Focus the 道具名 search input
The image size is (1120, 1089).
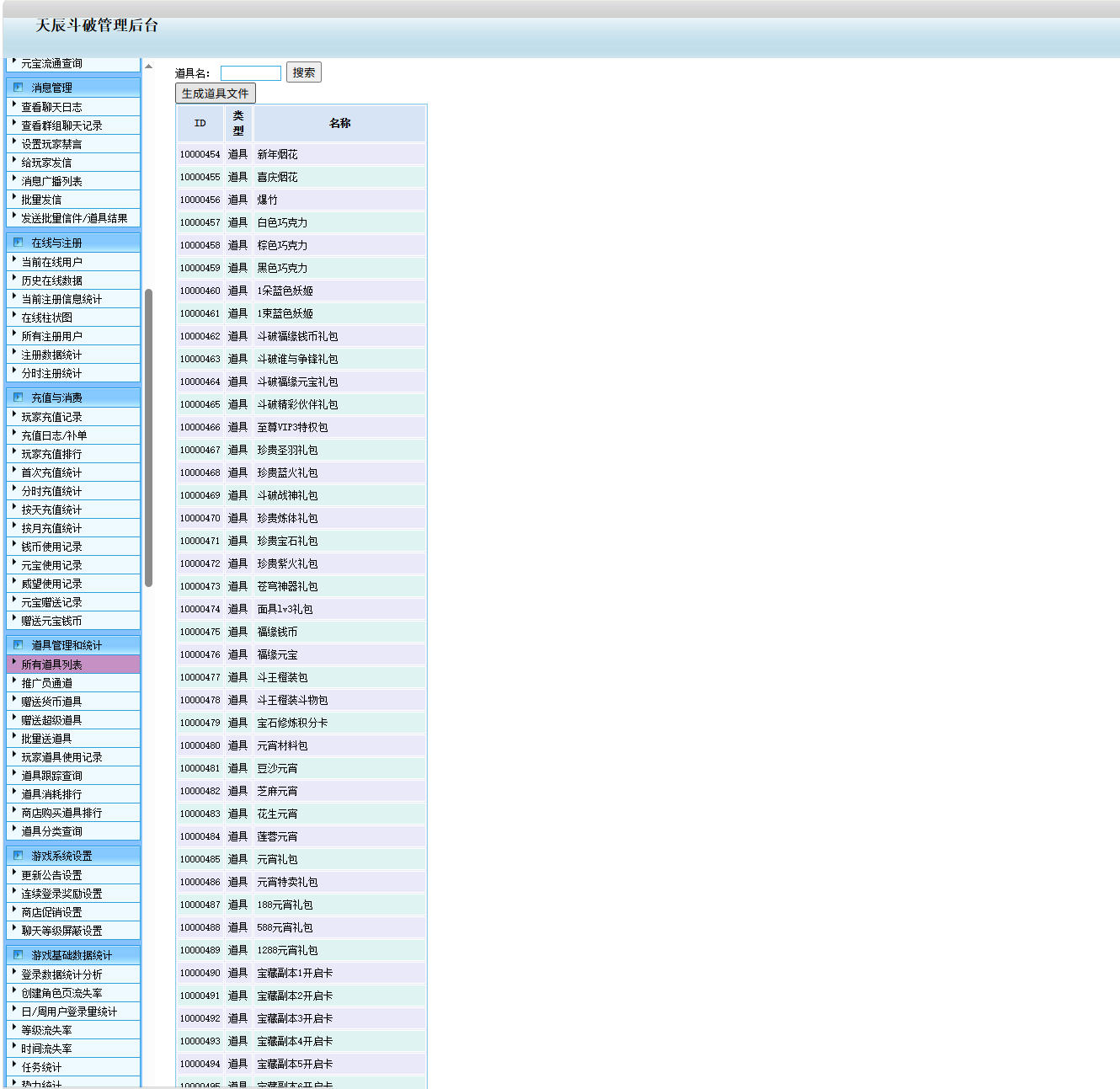click(x=250, y=73)
